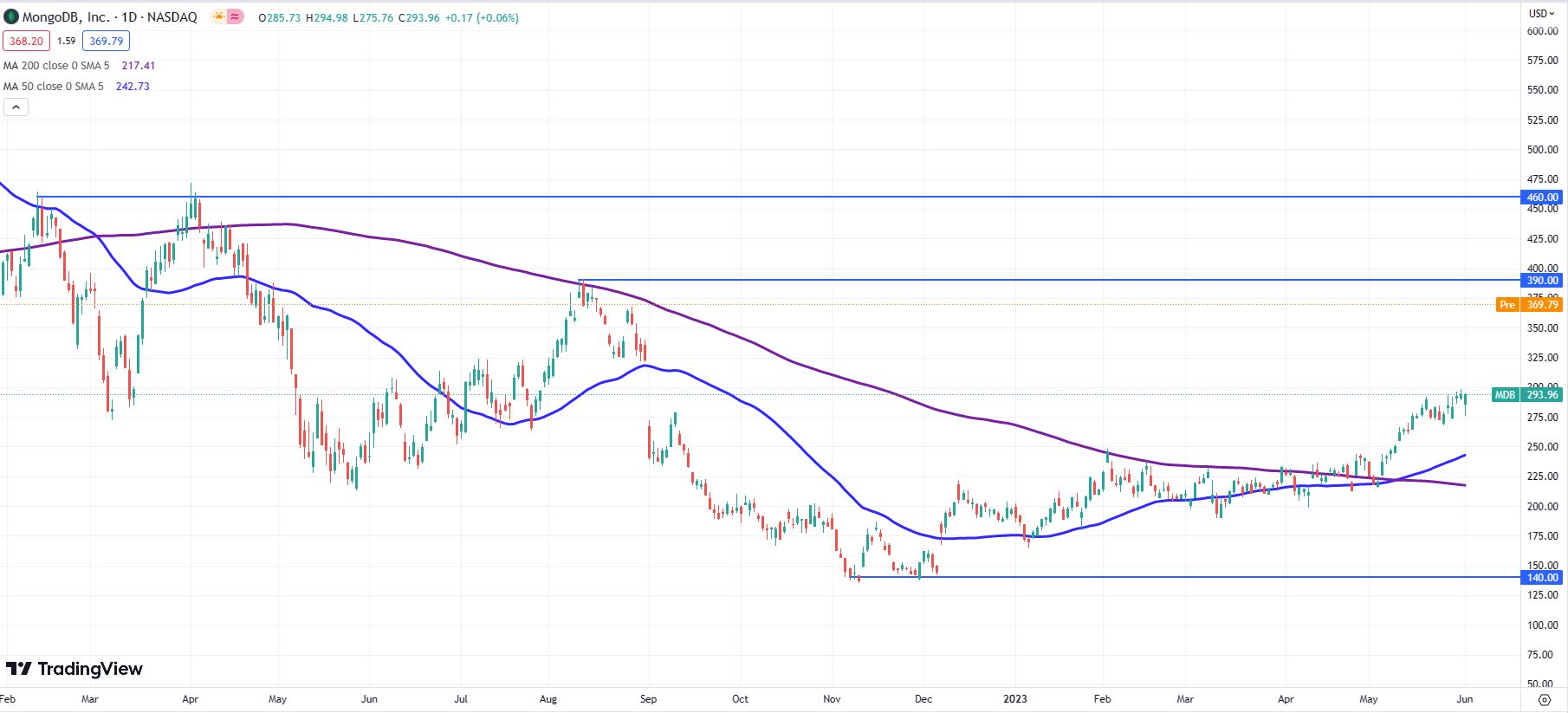Image resolution: width=1568 pixels, height=713 pixels.
Task: Select the MA 200 close indicator legend
Action: (56, 66)
